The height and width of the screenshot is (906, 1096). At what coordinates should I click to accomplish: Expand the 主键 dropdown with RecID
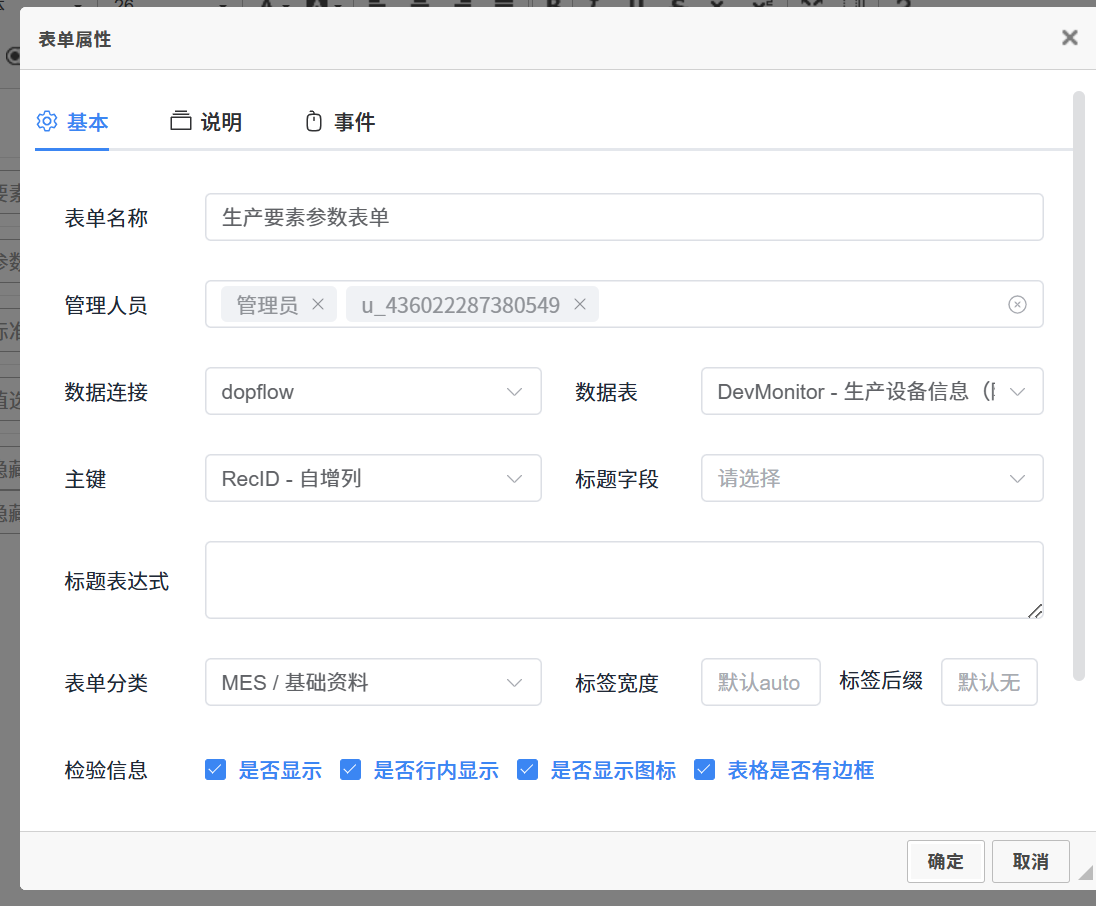[373, 479]
